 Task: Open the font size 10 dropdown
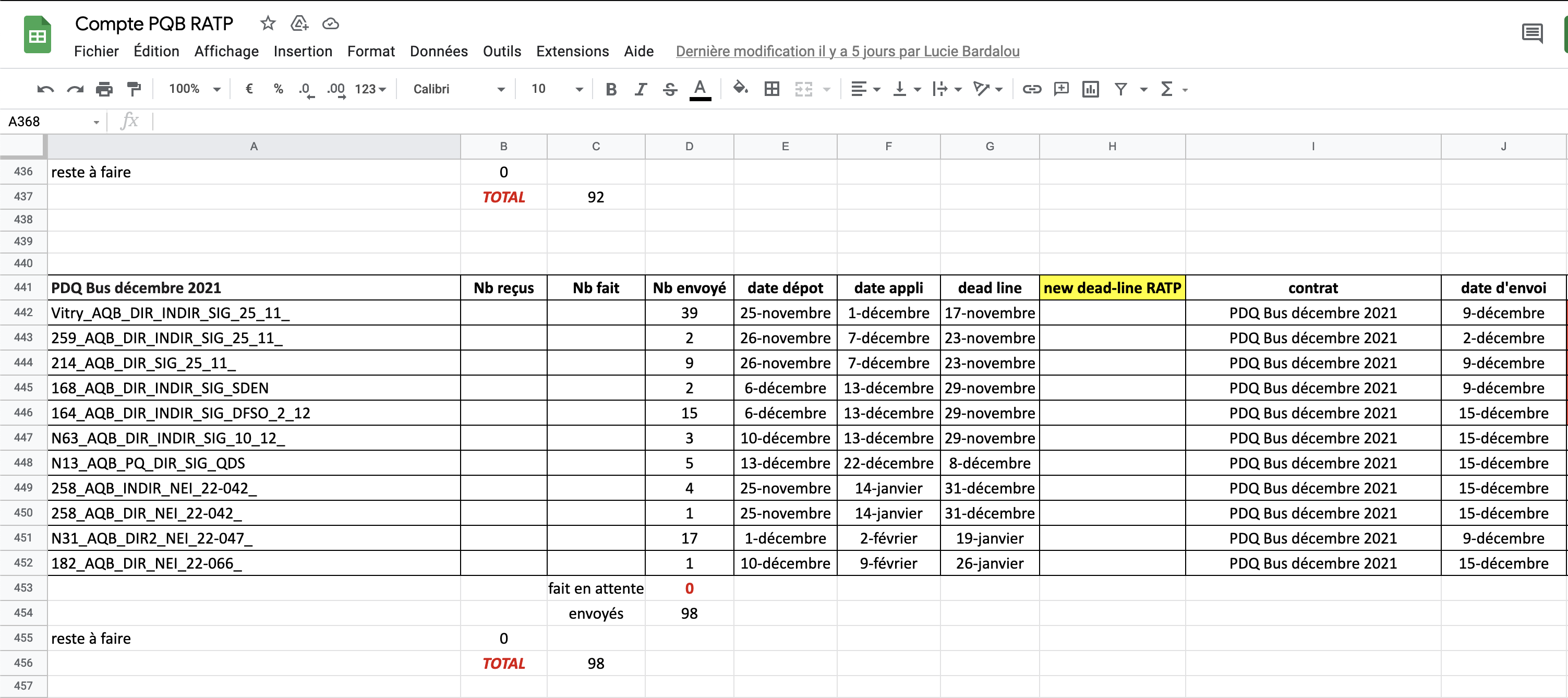557,89
